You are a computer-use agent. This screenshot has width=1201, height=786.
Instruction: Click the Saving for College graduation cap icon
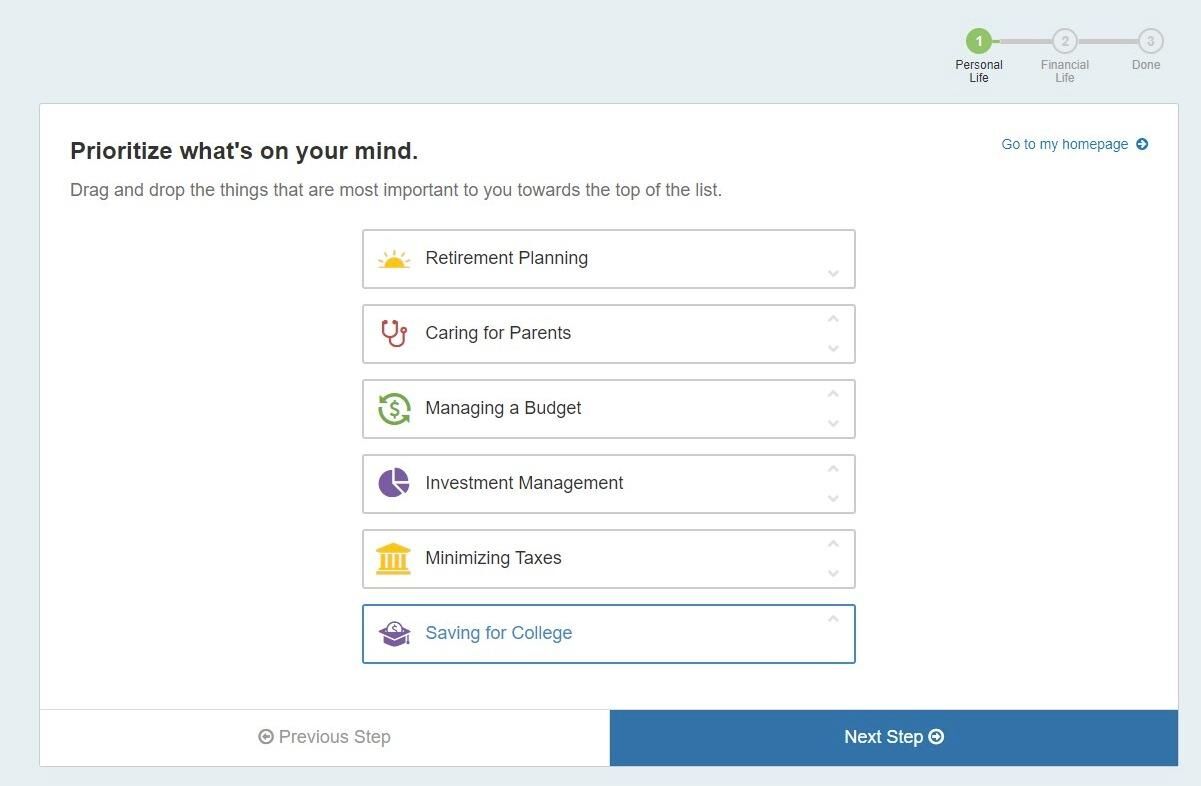tap(394, 633)
